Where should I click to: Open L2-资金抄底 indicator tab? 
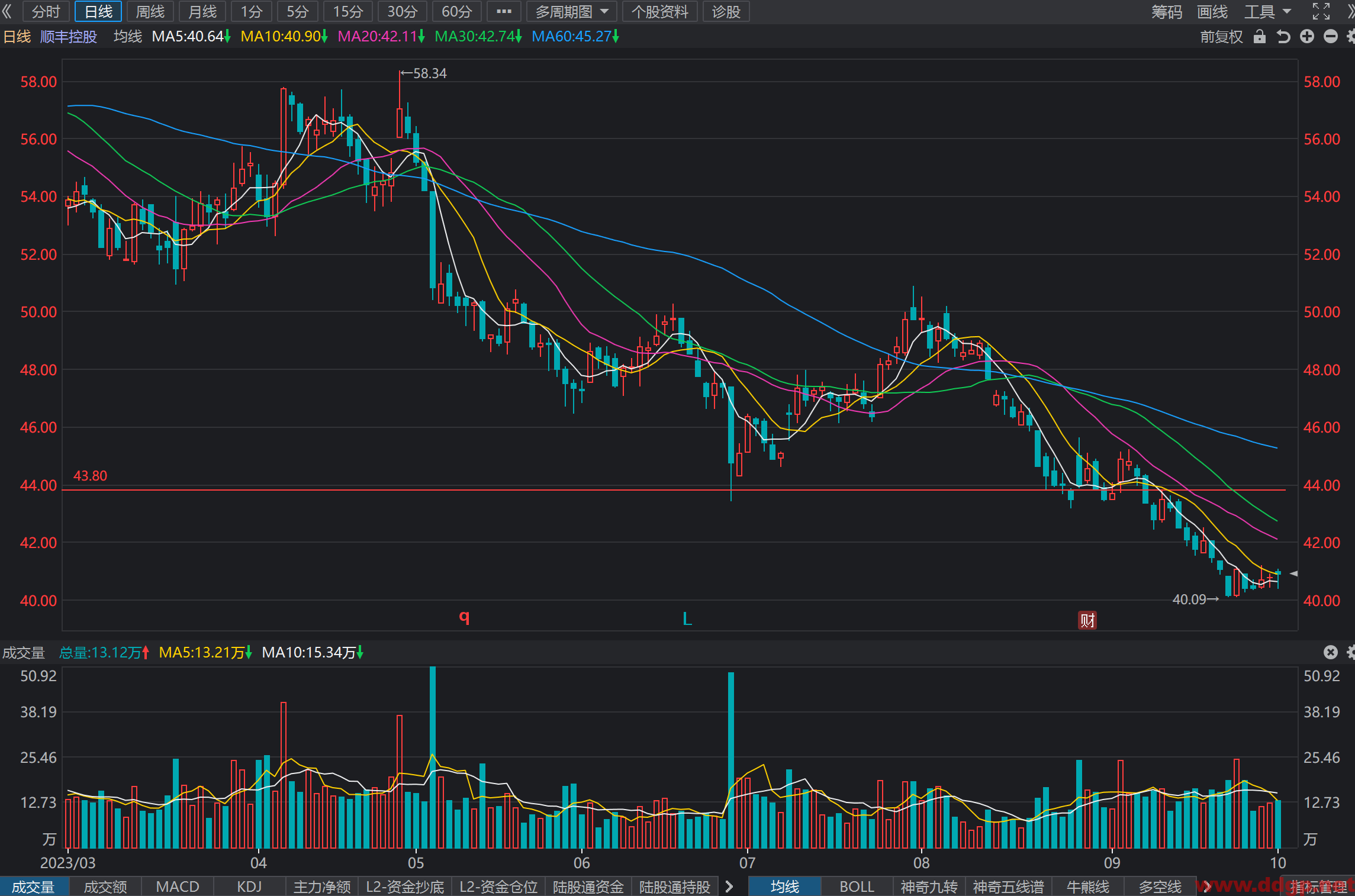point(405,887)
